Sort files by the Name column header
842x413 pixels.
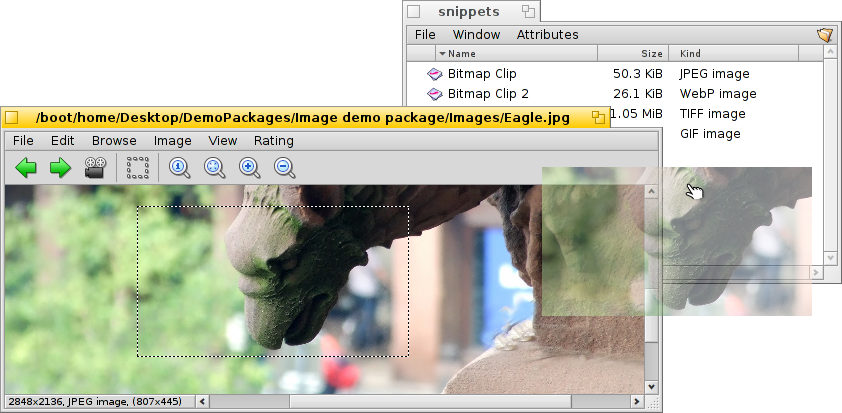[x=515, y=54]
